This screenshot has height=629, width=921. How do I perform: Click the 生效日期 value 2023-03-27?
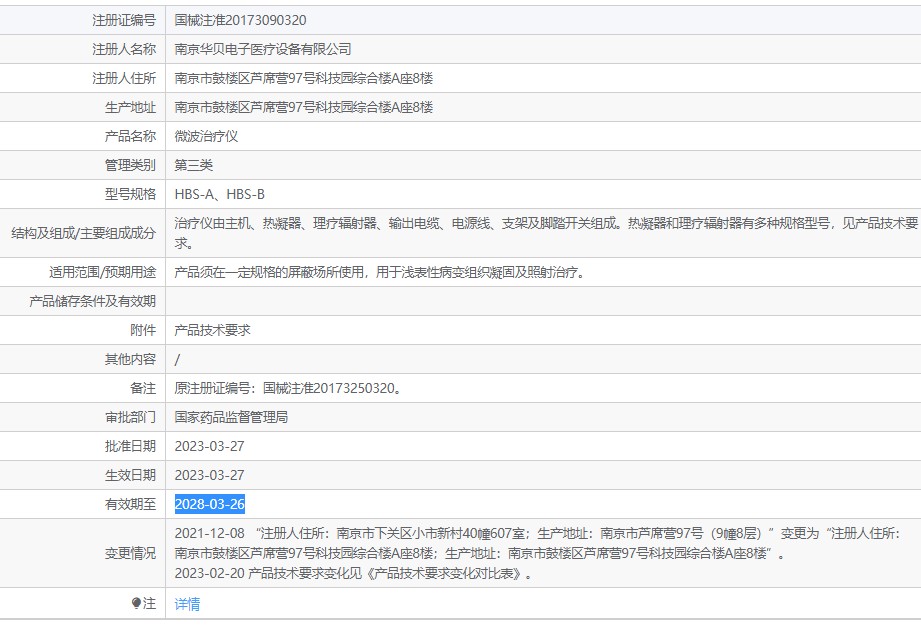pyautogui.click(x=209, y=475)
